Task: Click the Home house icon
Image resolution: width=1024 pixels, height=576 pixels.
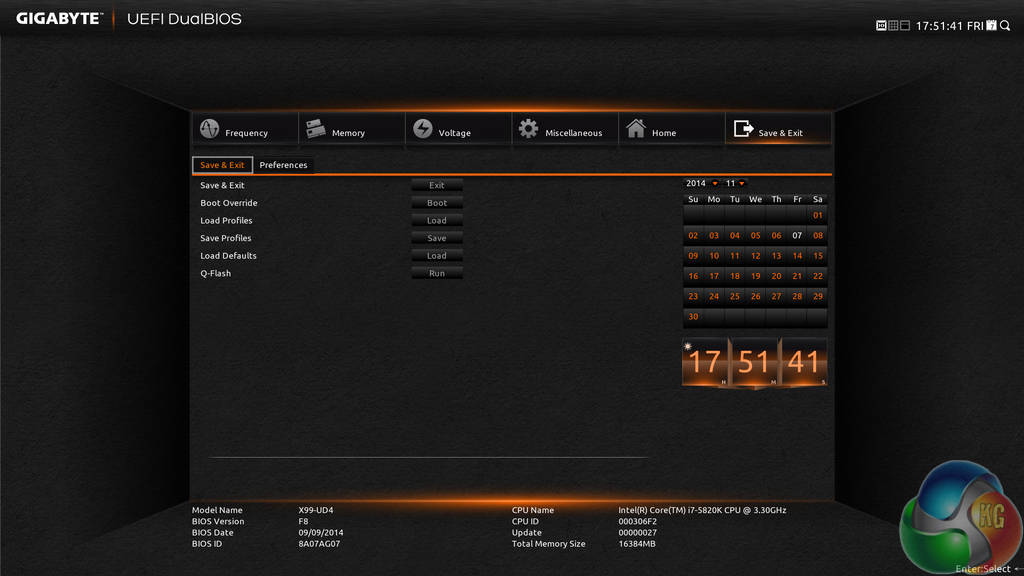Action: (635, 128)
